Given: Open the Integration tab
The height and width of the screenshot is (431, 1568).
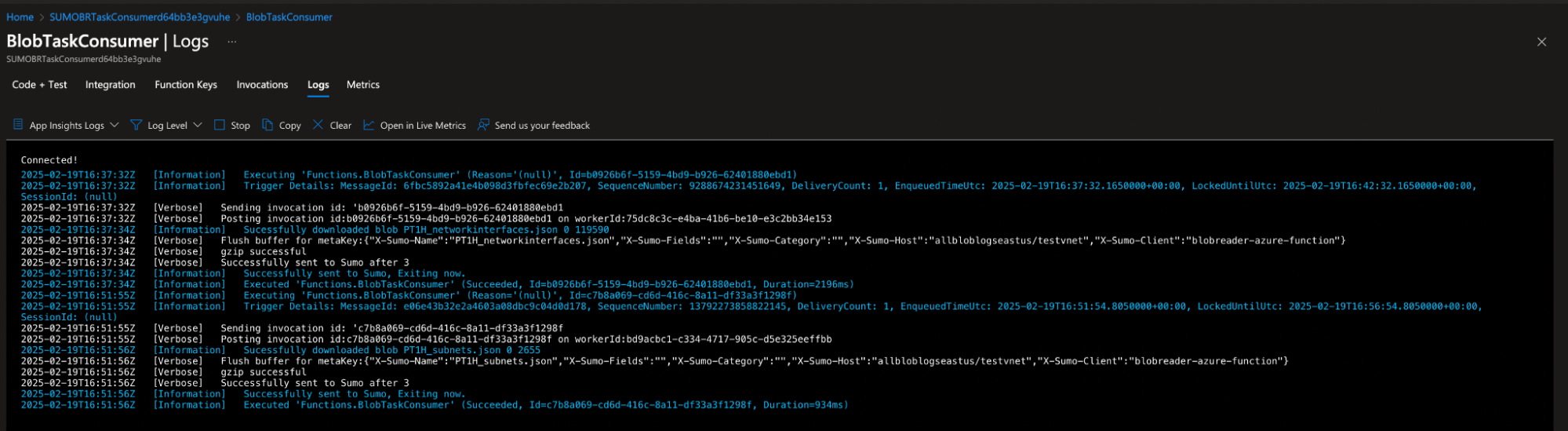Looking at the screenshot, I should click(110, 85).
